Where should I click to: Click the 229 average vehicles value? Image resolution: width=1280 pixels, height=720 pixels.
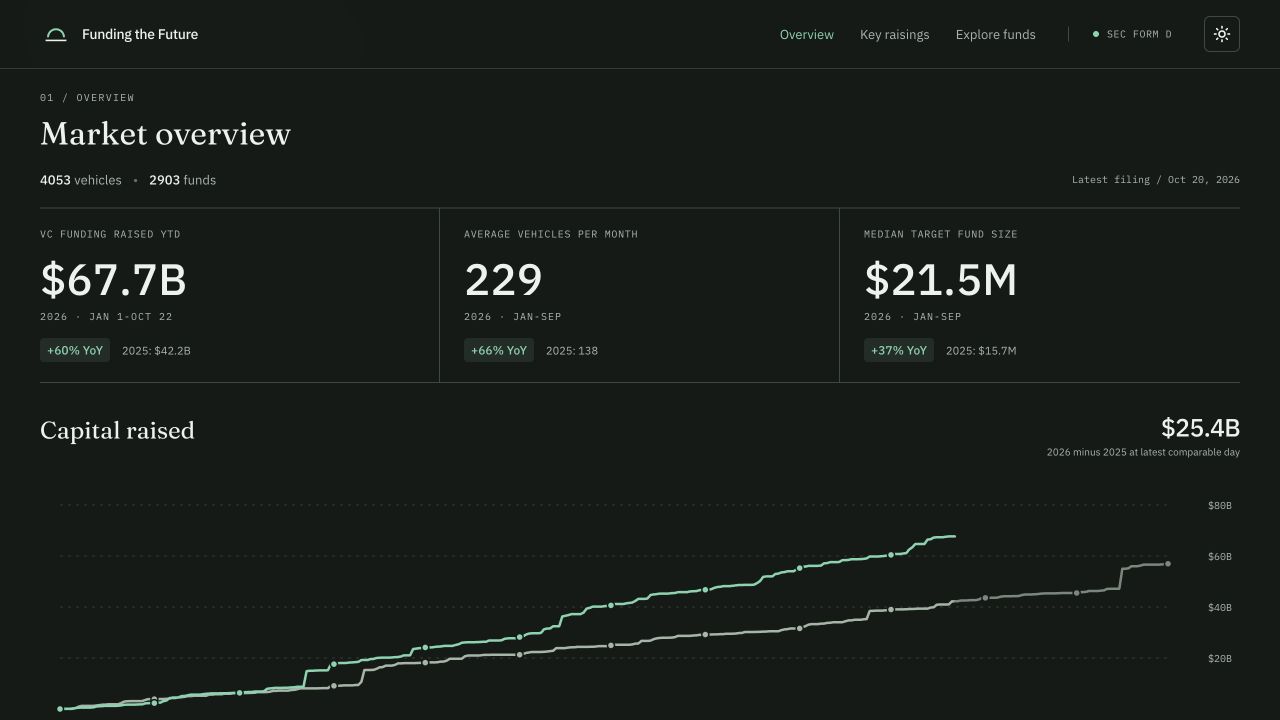click(504, 280)
